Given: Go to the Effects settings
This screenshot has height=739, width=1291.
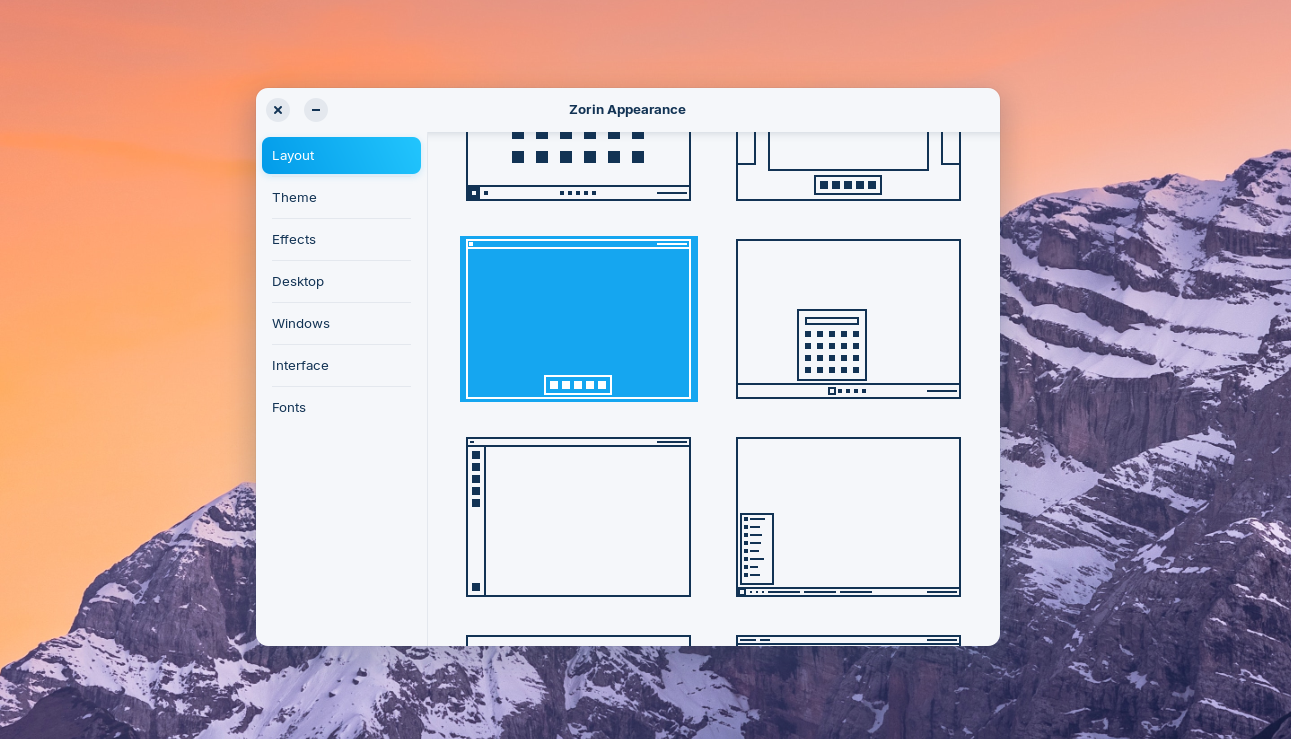Looking at the screenshot, I should click(341, 240).
